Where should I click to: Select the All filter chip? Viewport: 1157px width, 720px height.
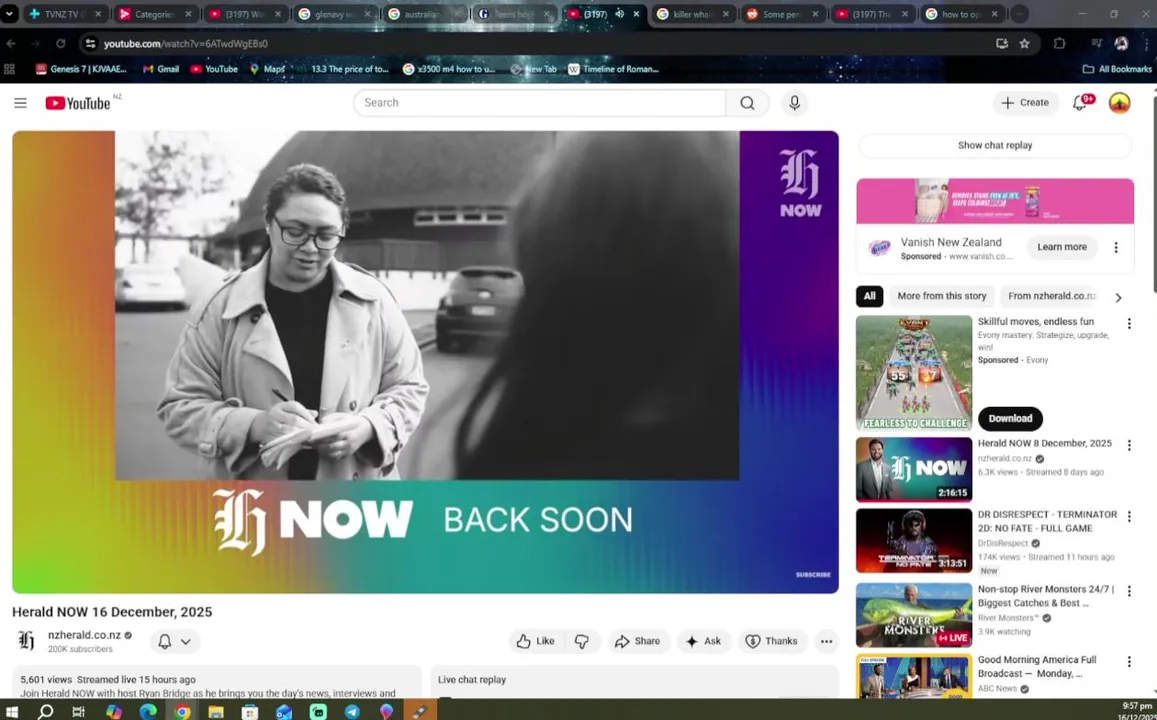click(869, 296)
